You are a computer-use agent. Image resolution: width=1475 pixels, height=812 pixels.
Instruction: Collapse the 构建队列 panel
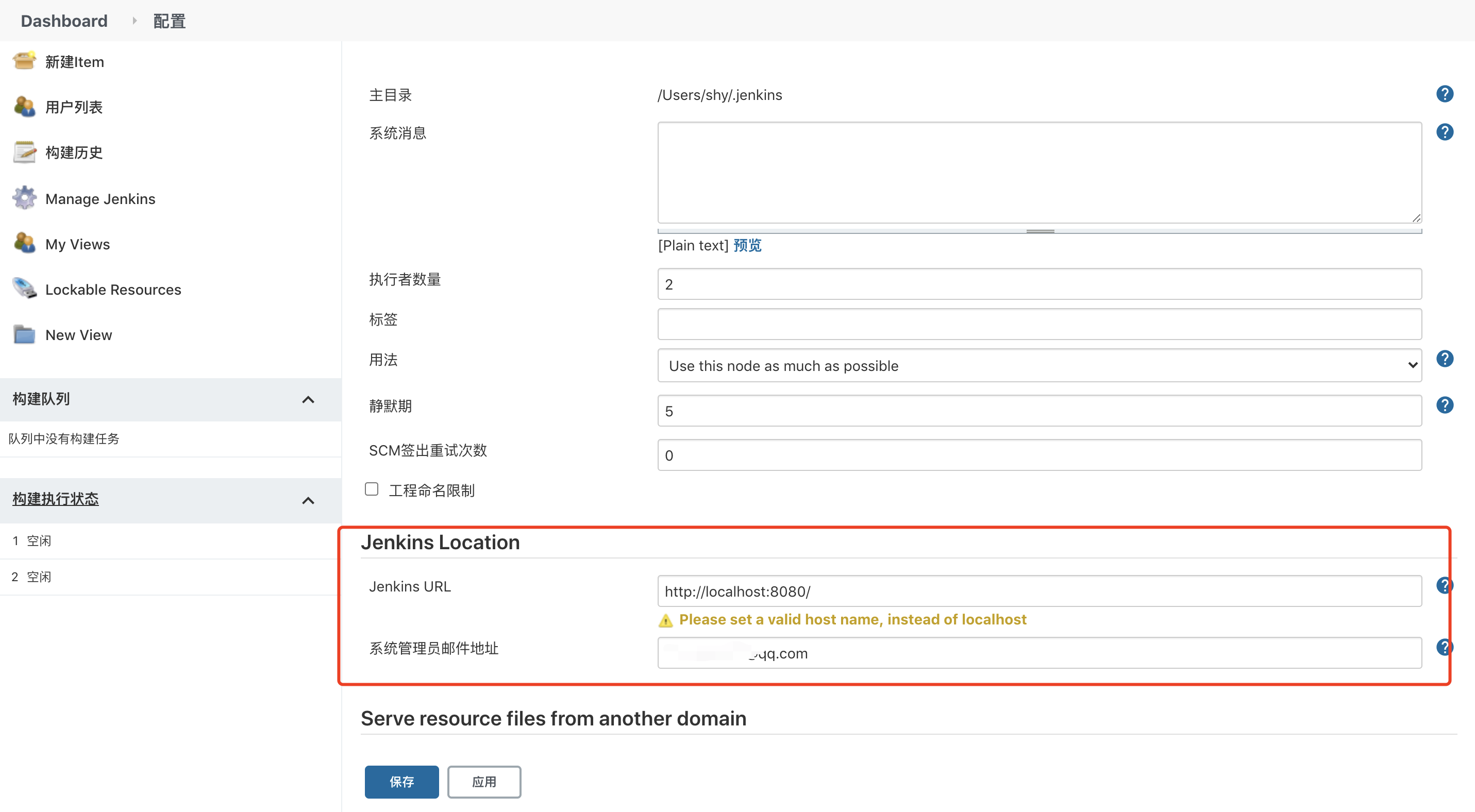click(309, 399)
